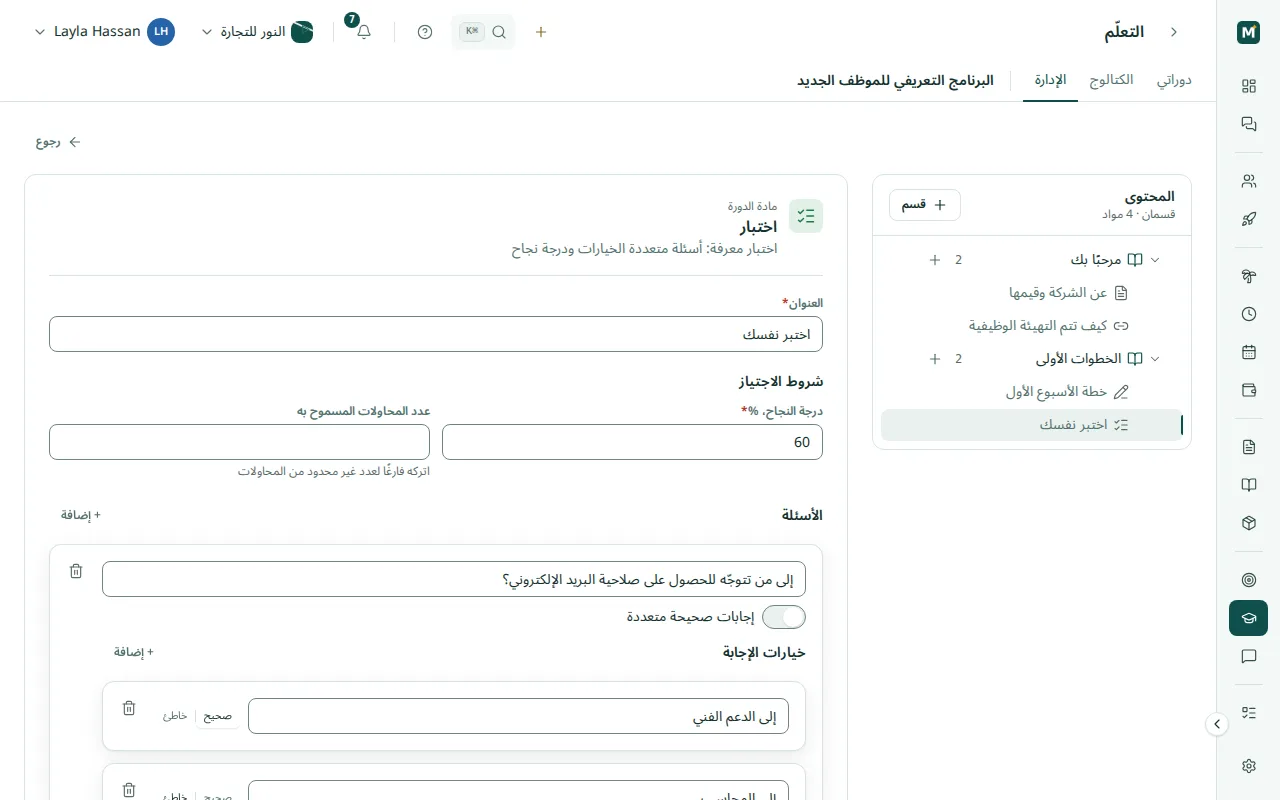Open the open-book knowledge icon in sidebar
The image size is (1280, 800).
[x=1248, y=485]
